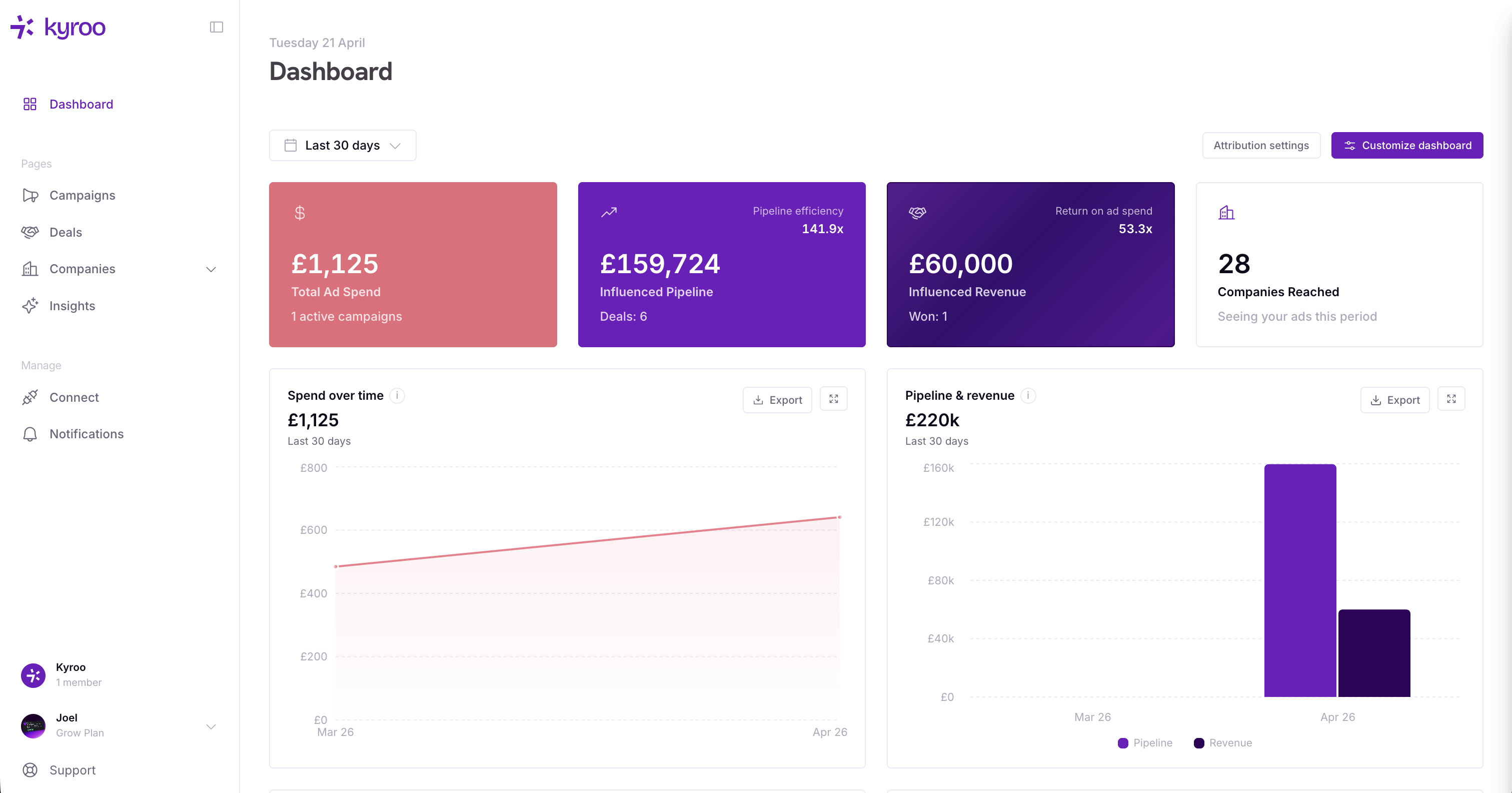Click info icon beside Pipeline & revenue title
1512x793 pixels.
pos(1028,396)
